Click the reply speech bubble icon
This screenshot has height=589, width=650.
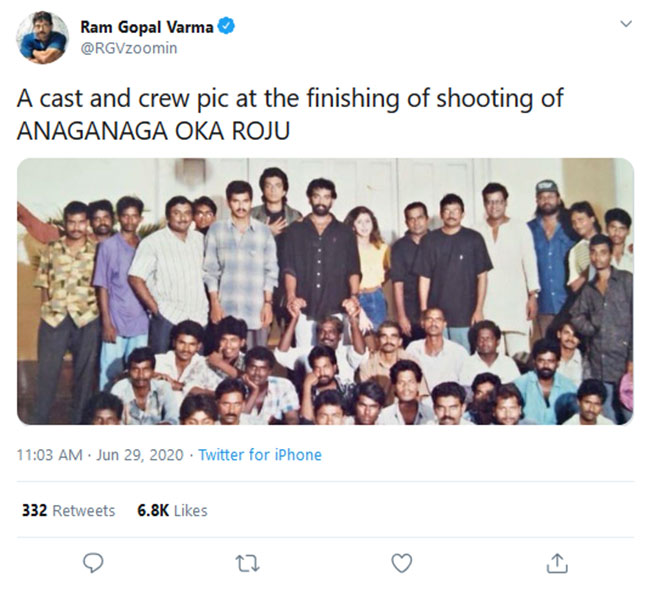click(x=93, y=563)
